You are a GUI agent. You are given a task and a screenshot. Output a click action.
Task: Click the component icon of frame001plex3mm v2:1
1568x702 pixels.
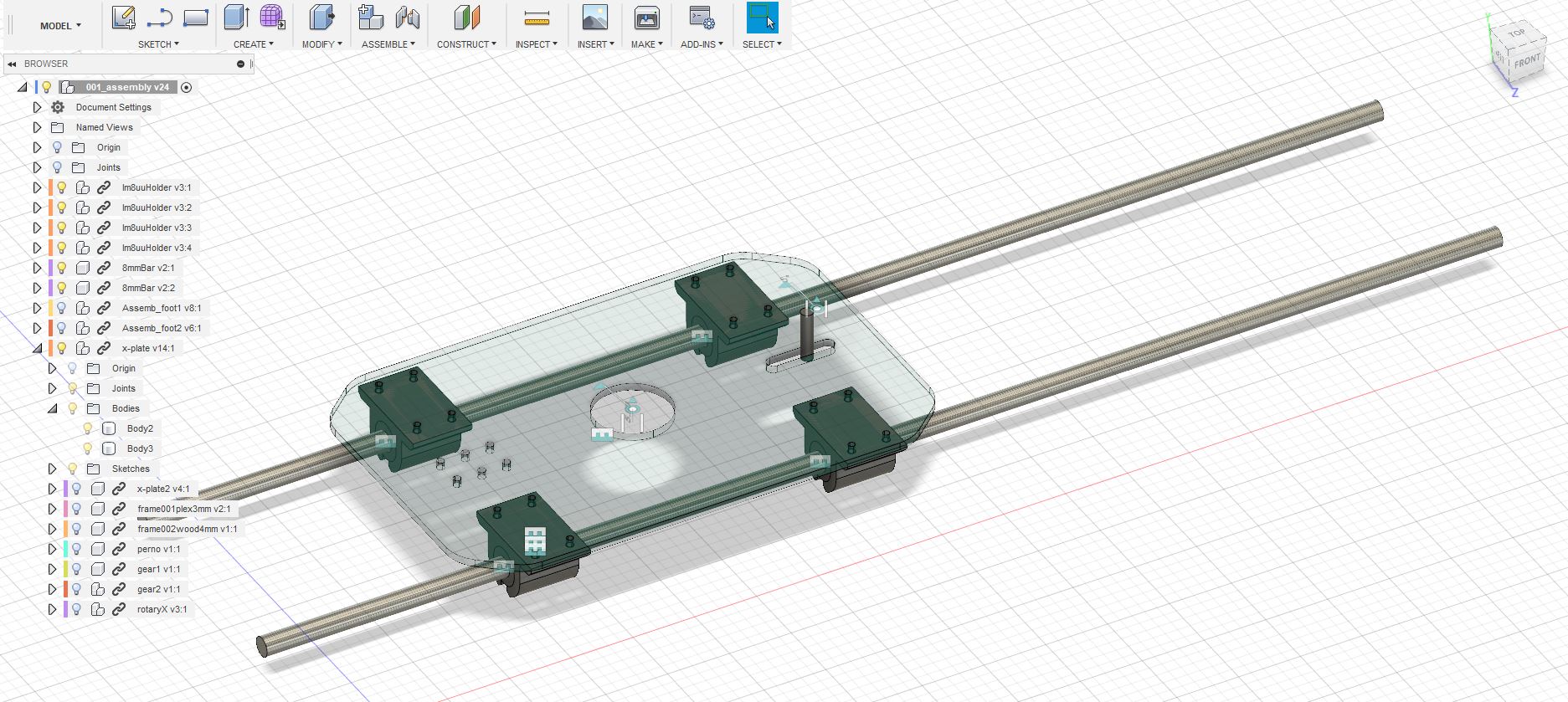98,509
